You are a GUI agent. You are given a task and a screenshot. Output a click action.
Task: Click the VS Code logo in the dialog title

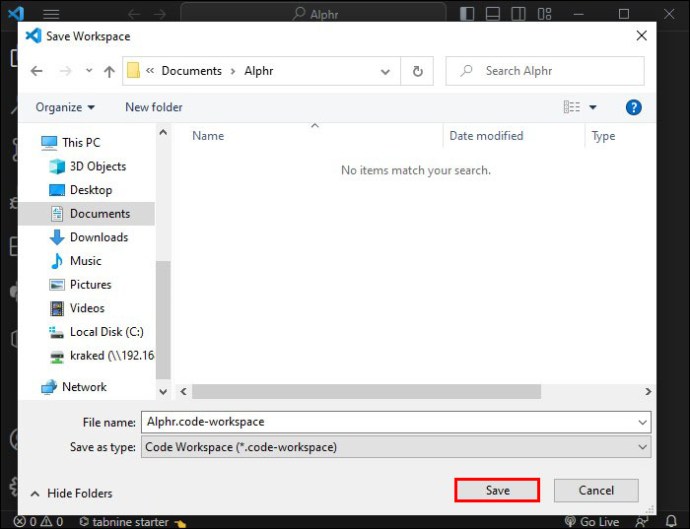[33, 36]
